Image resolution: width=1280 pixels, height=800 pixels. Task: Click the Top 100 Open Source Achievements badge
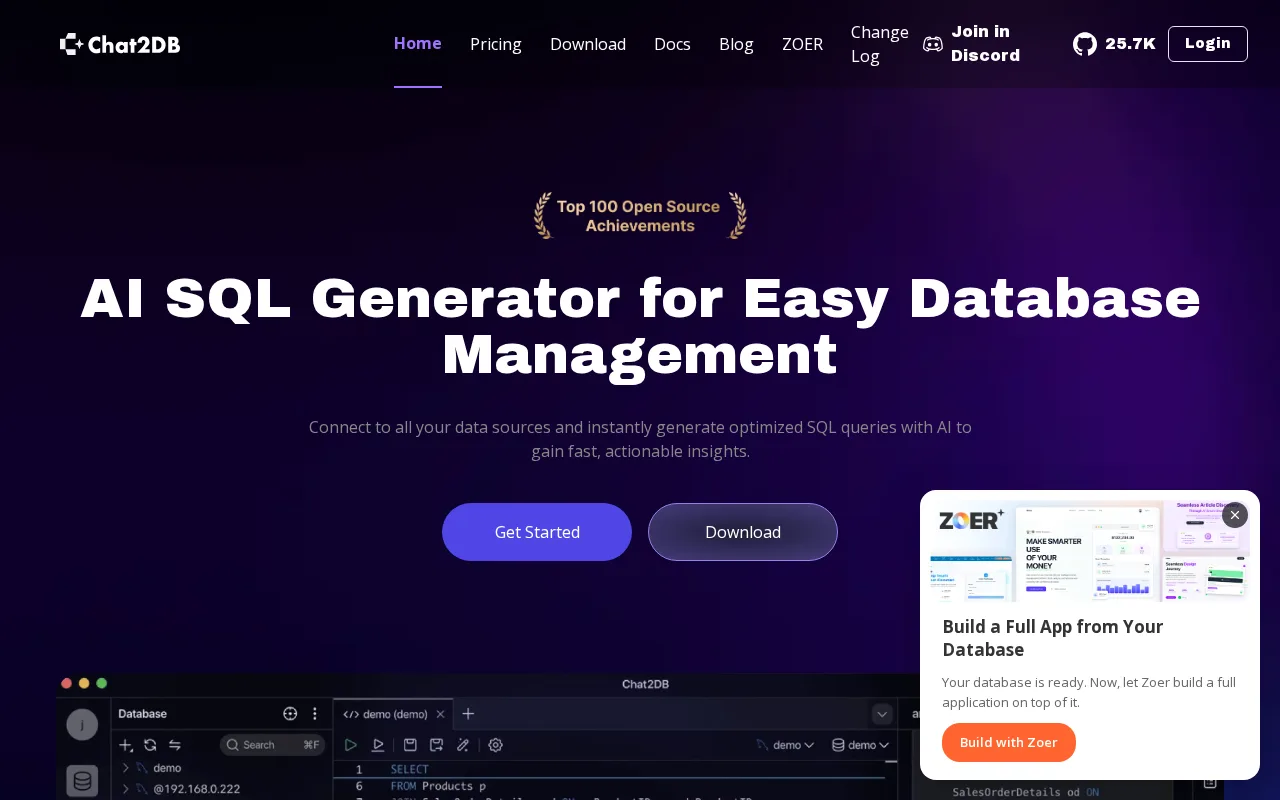tap(640, 216)
